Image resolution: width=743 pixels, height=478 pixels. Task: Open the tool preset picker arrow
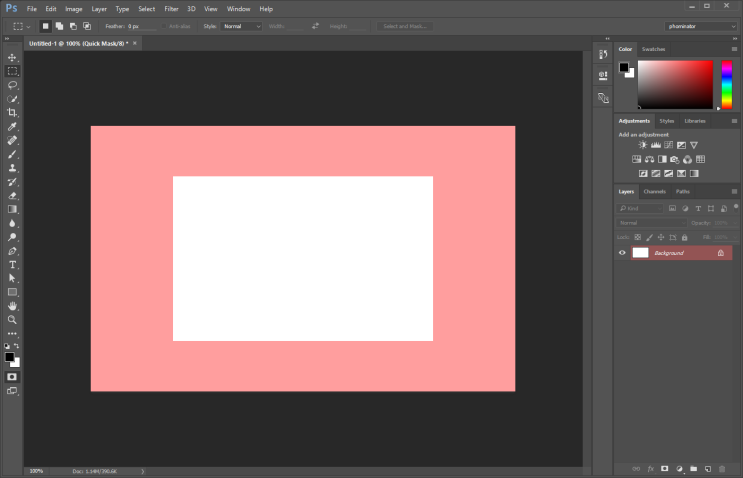tap(28, 27)
